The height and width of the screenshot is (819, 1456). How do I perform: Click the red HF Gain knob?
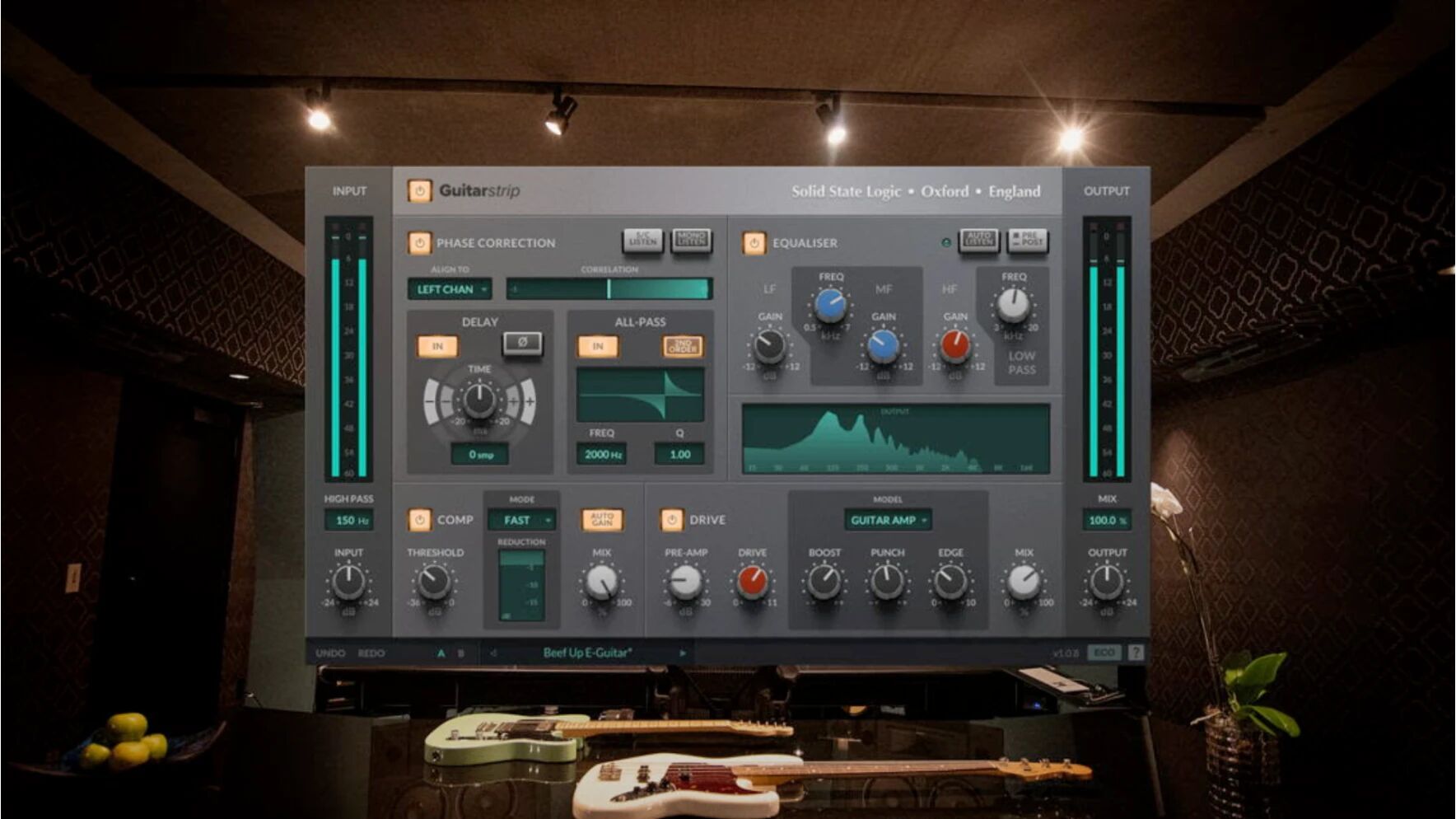[x=955, y=346]
